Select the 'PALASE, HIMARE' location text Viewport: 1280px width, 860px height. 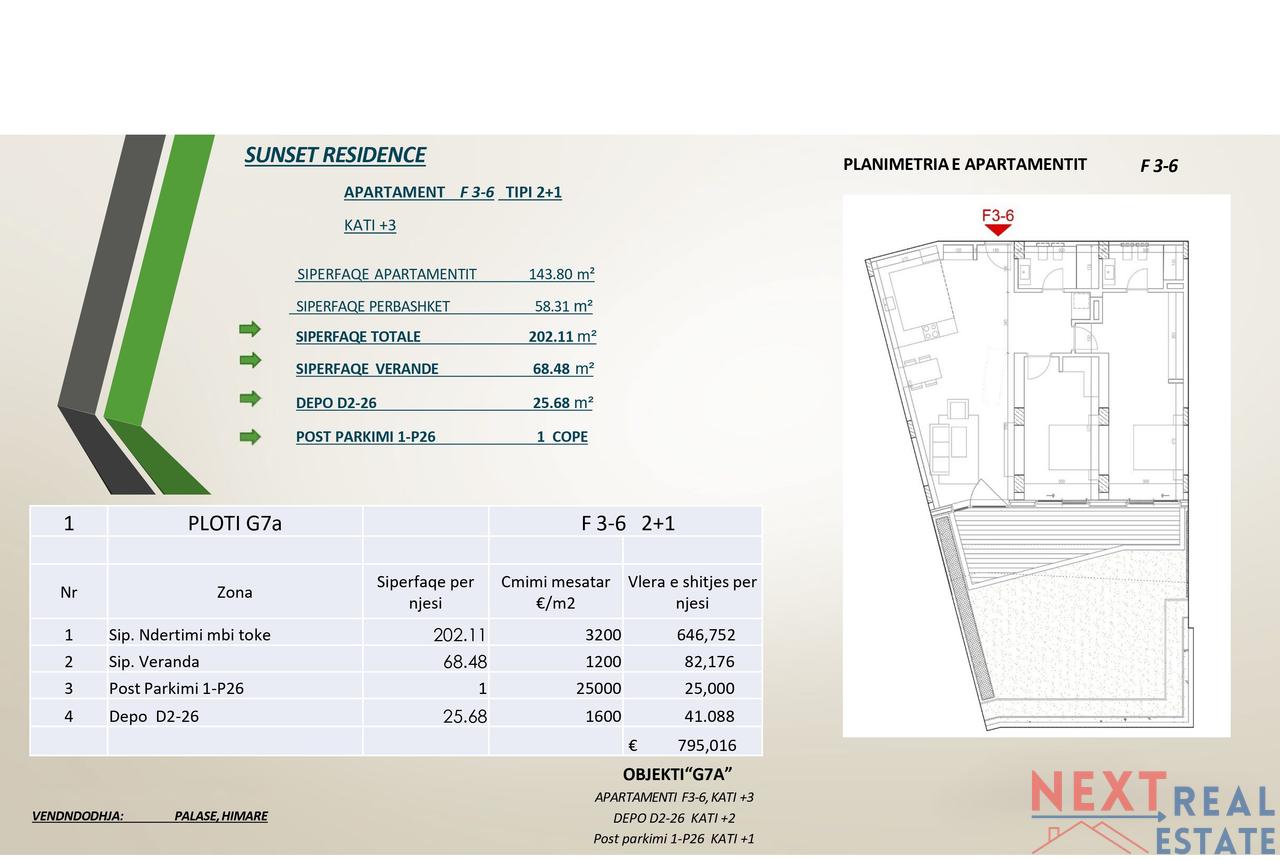tap(221, 816)
